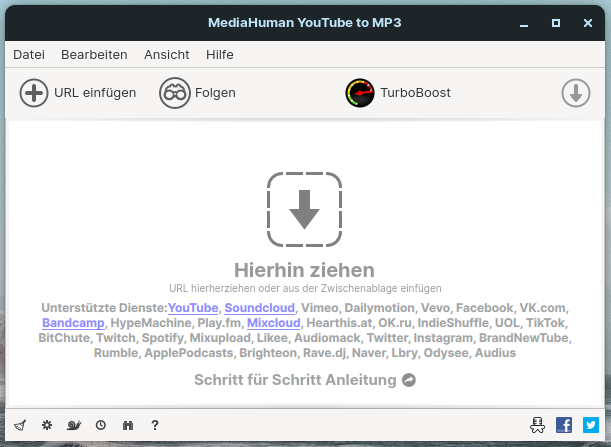
Task: Follow the Soundcloud link
Action: tap(260, 308)
